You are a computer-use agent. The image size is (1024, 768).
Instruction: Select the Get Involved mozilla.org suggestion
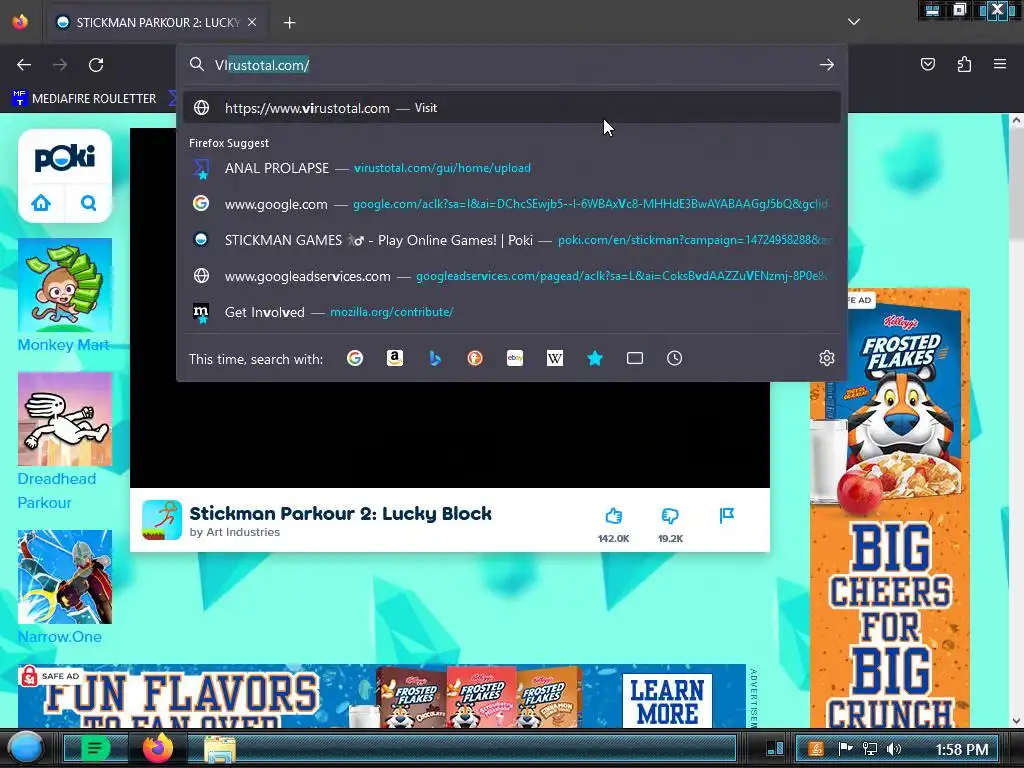(511, 312)
